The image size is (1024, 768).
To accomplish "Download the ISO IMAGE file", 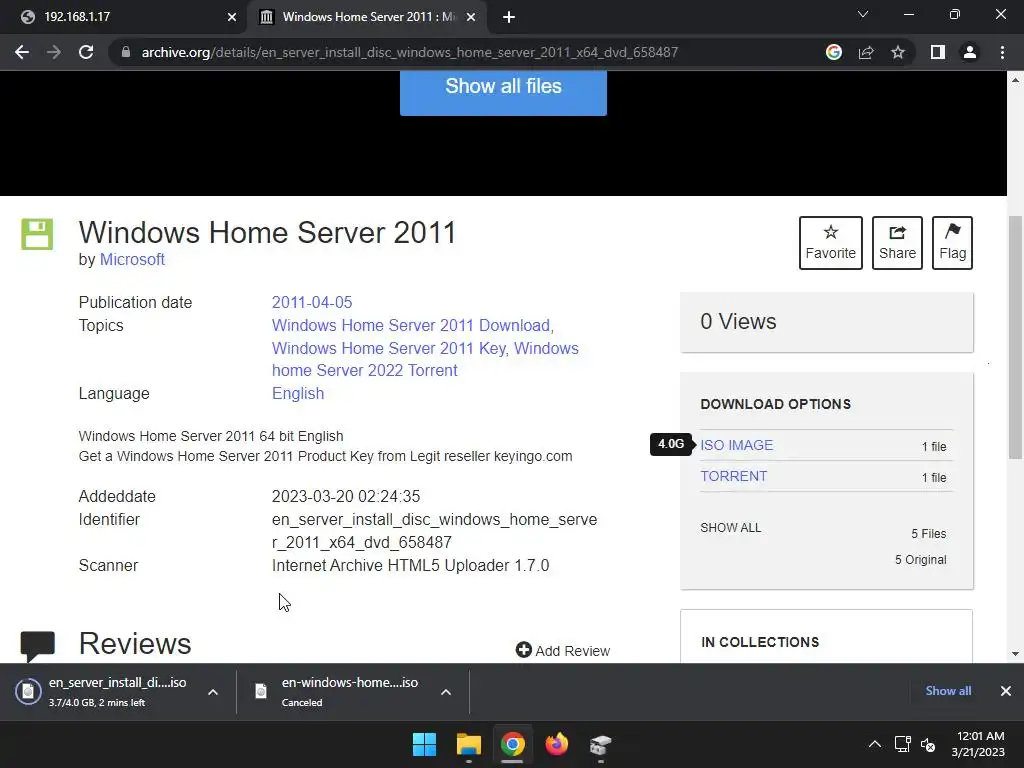I will [737, 445].
